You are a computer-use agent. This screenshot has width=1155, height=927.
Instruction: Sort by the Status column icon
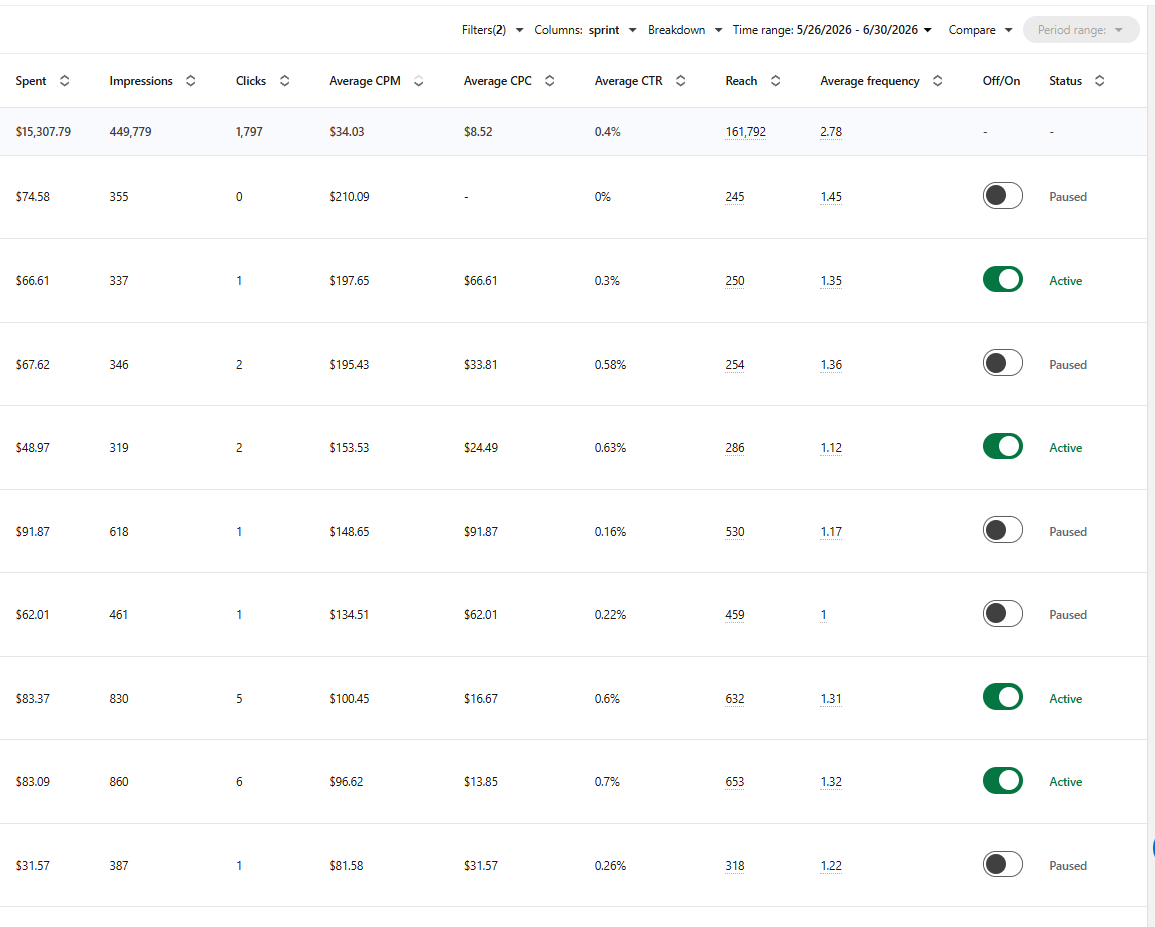(x=1100, y=81)
